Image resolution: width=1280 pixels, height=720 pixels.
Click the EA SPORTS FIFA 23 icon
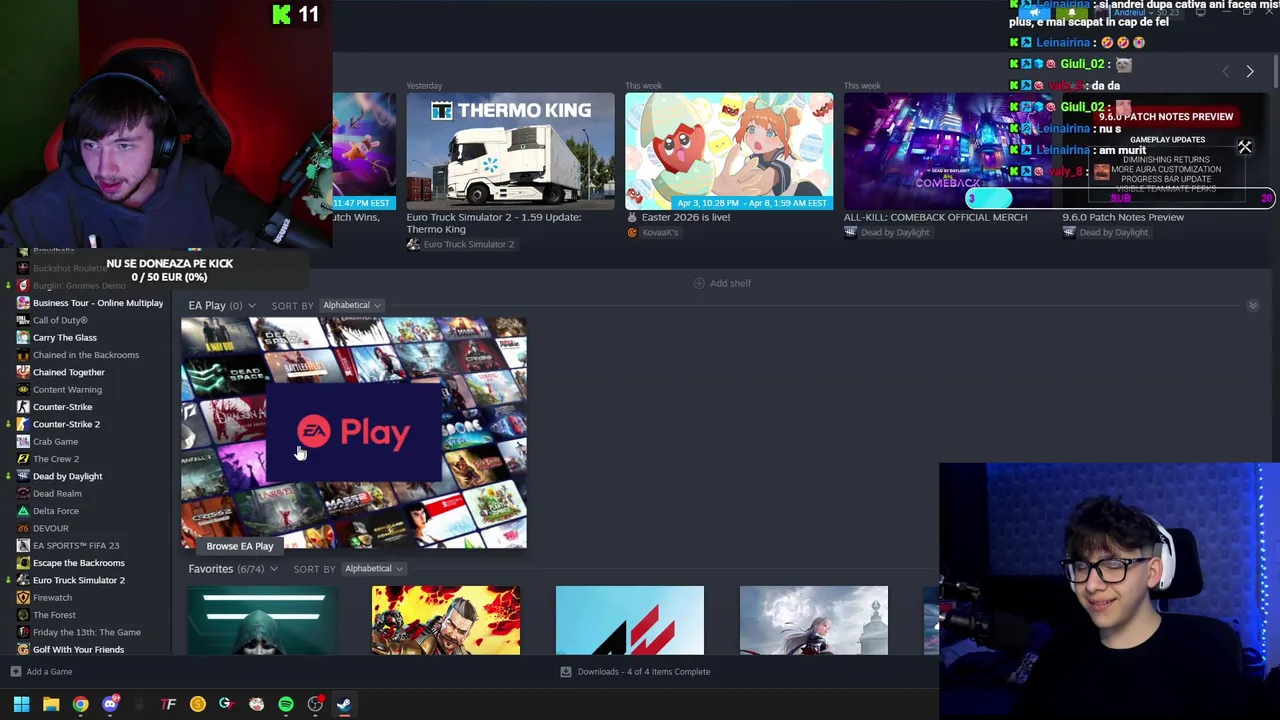coord(23,545)
